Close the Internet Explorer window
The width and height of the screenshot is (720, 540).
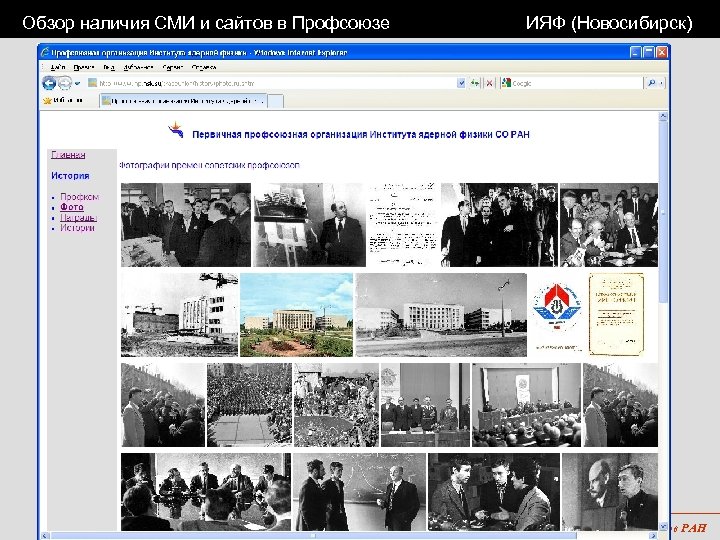[662, 52]
